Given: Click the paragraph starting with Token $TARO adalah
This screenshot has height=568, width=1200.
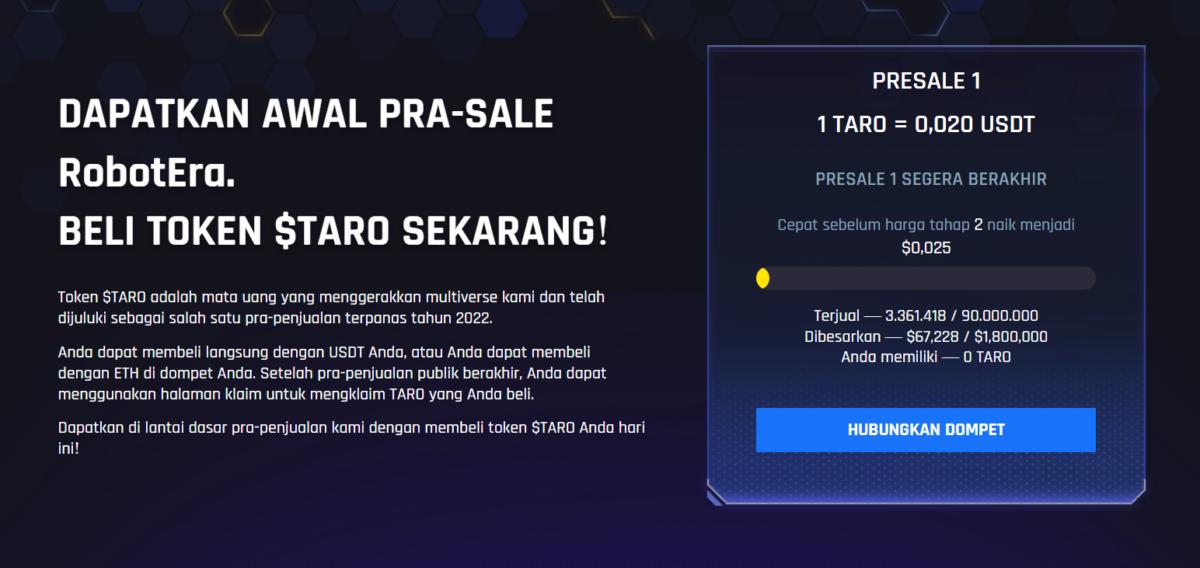Looking at the screenshot, I should (331, 307).
